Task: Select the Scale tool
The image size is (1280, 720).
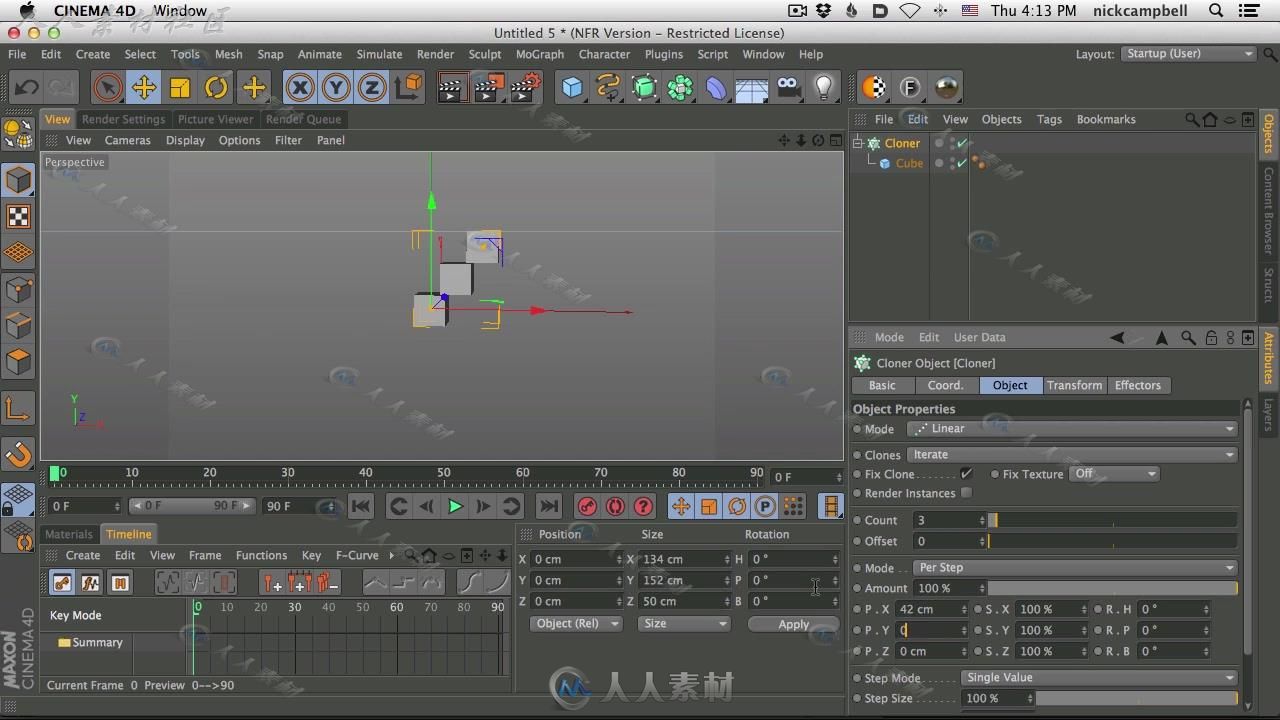Action: [x=180, y=88]
